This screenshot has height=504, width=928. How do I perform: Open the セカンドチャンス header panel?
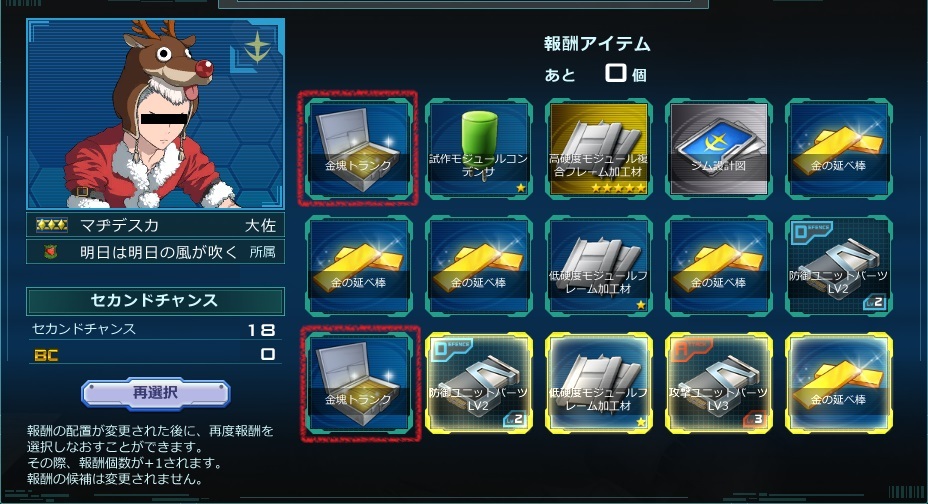coord(155,301)
